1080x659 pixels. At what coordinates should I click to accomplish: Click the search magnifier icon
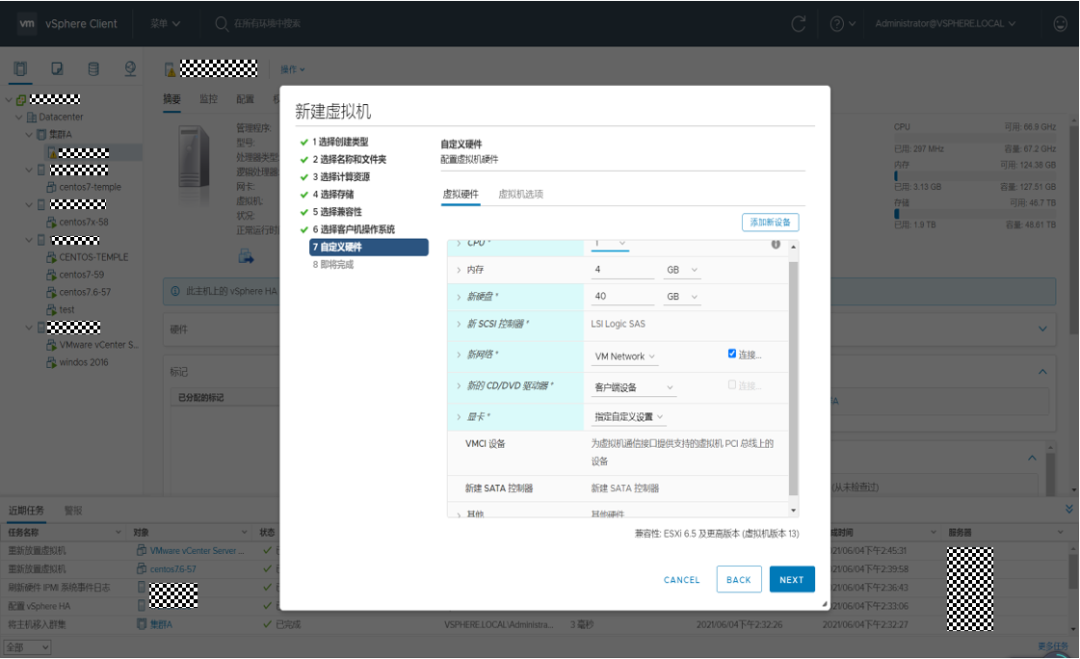(x=221, y=23)
